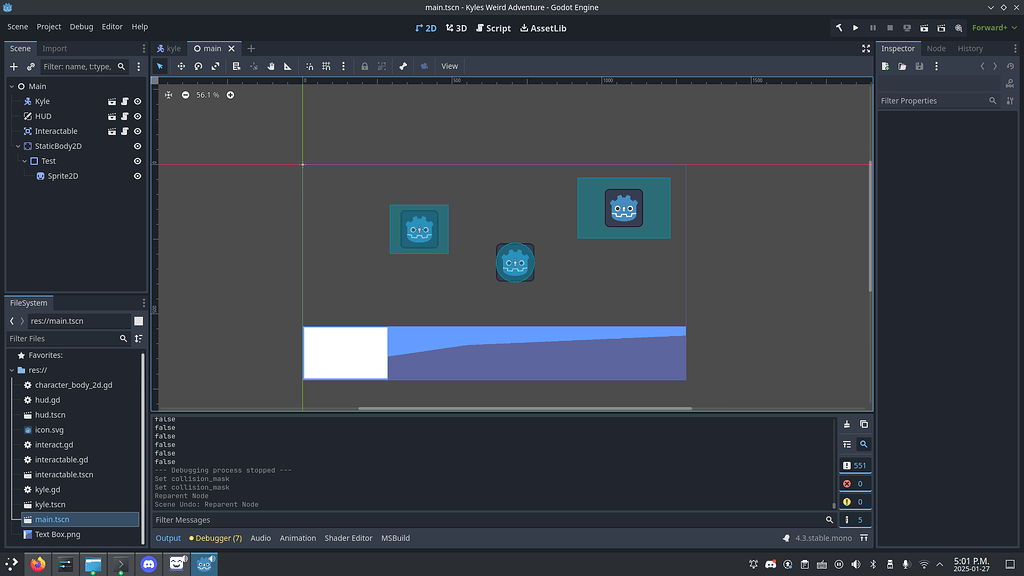The width and height of the screenshot is (1024, 576).
Task: Open the Shader Editor panel
Action: pos(348,538)
